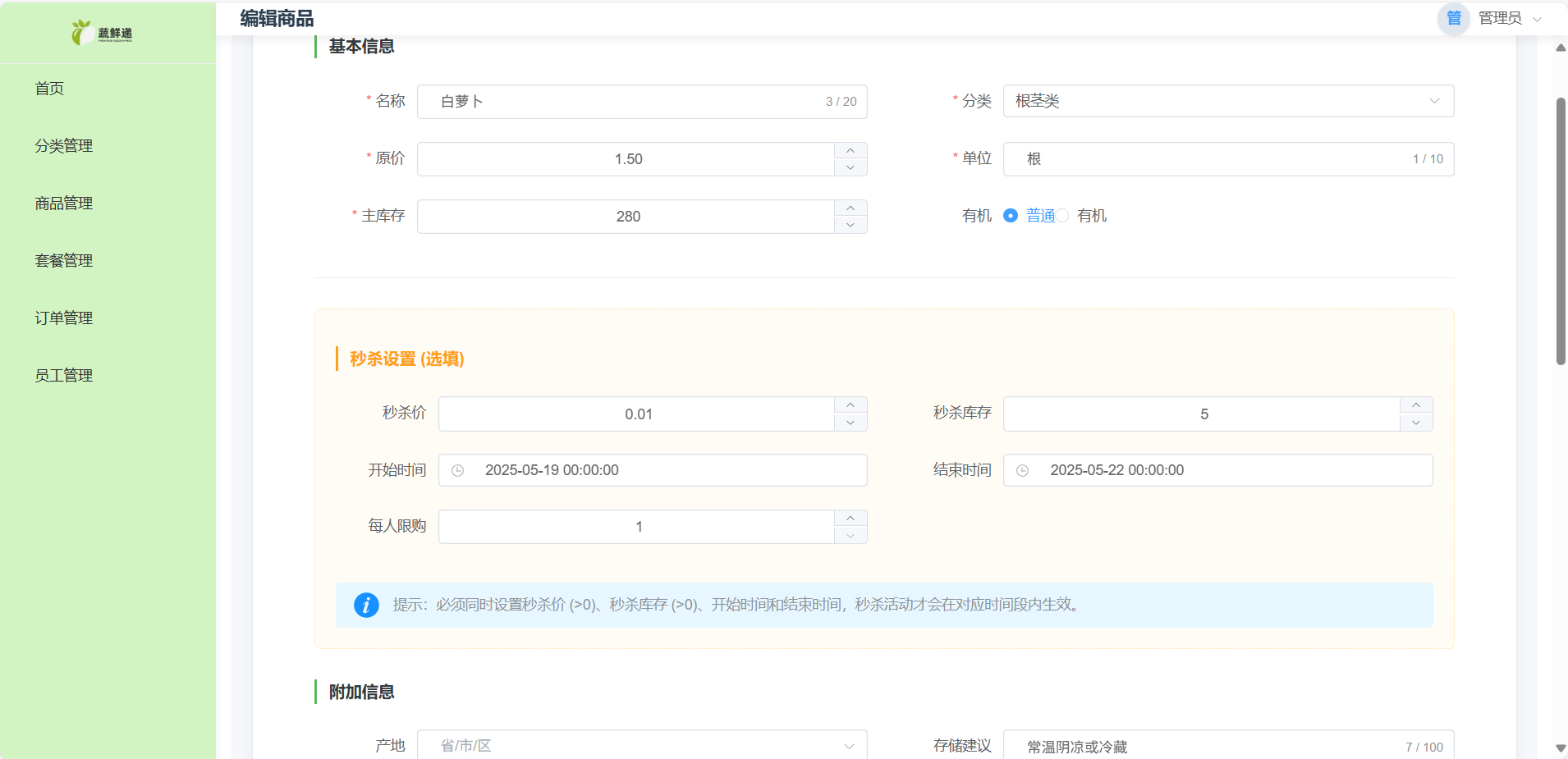This screenshot has height=759, width=1568.
Task: Click the 管 admin avatar icon
Action: [1453, 18]
